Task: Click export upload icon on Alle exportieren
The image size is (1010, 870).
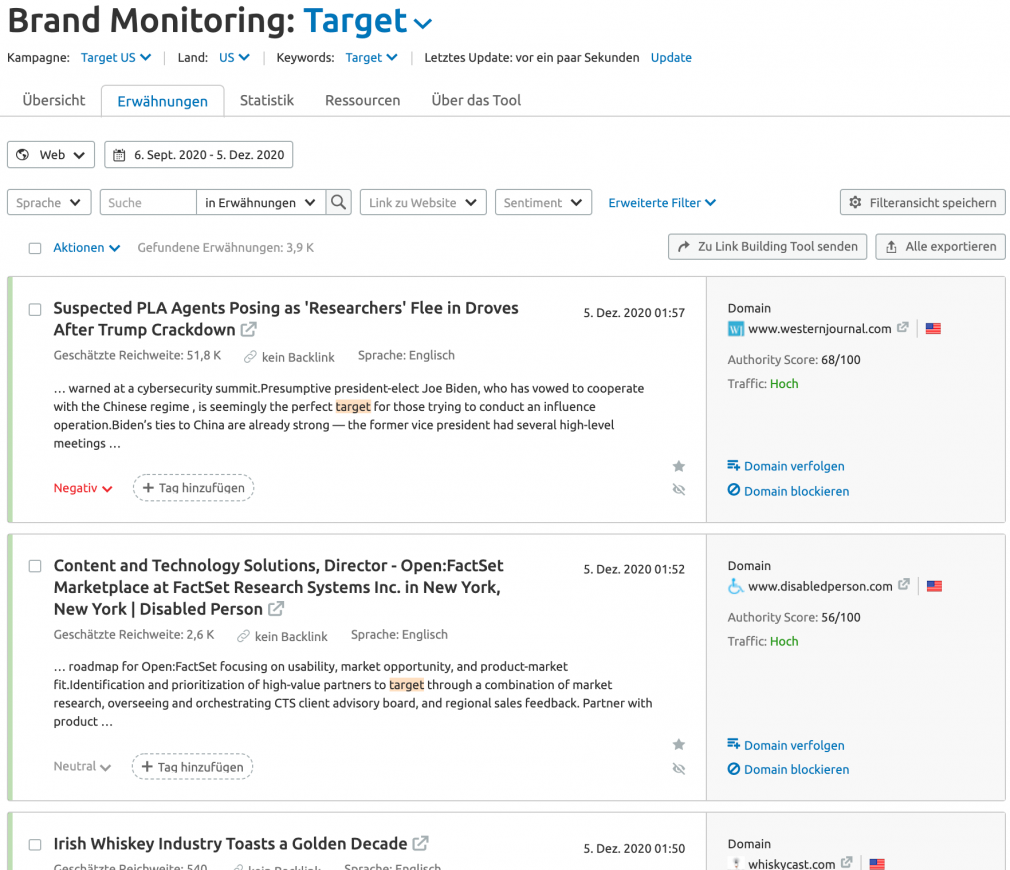Action: (x=891, y=247)
